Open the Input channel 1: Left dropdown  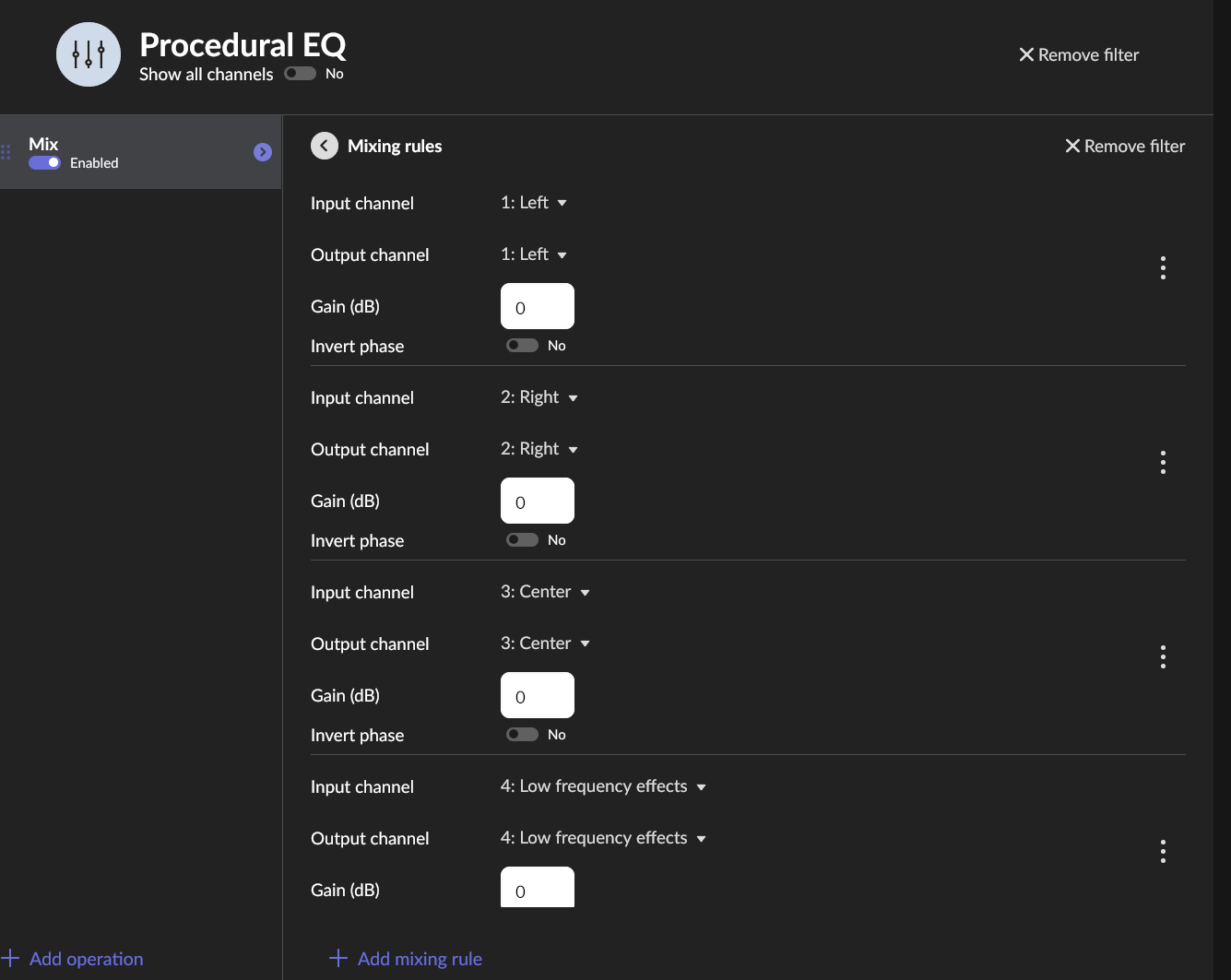coord(534,203)
